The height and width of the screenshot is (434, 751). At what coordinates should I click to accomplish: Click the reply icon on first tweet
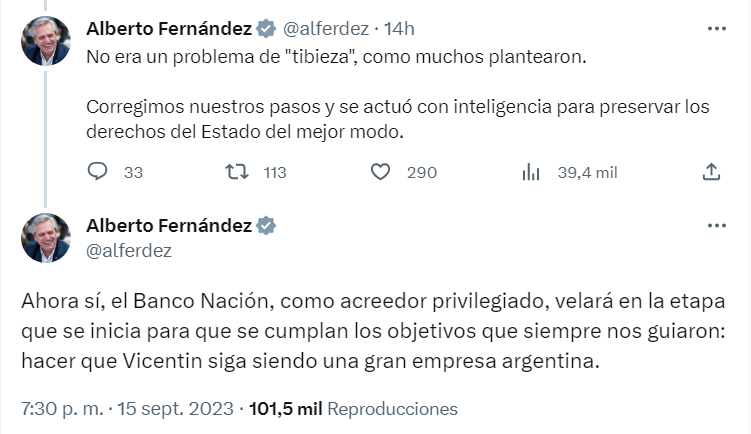pos(98,172)
